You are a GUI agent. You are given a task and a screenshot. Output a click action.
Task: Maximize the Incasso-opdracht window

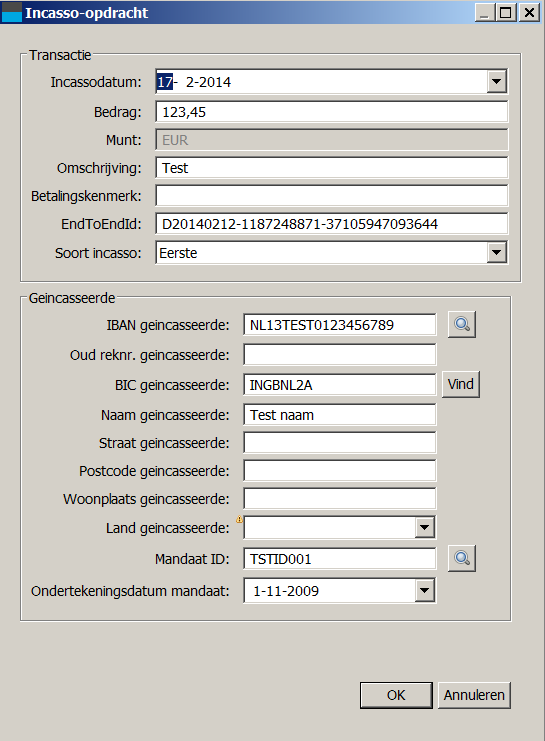[x=506, y=12]
